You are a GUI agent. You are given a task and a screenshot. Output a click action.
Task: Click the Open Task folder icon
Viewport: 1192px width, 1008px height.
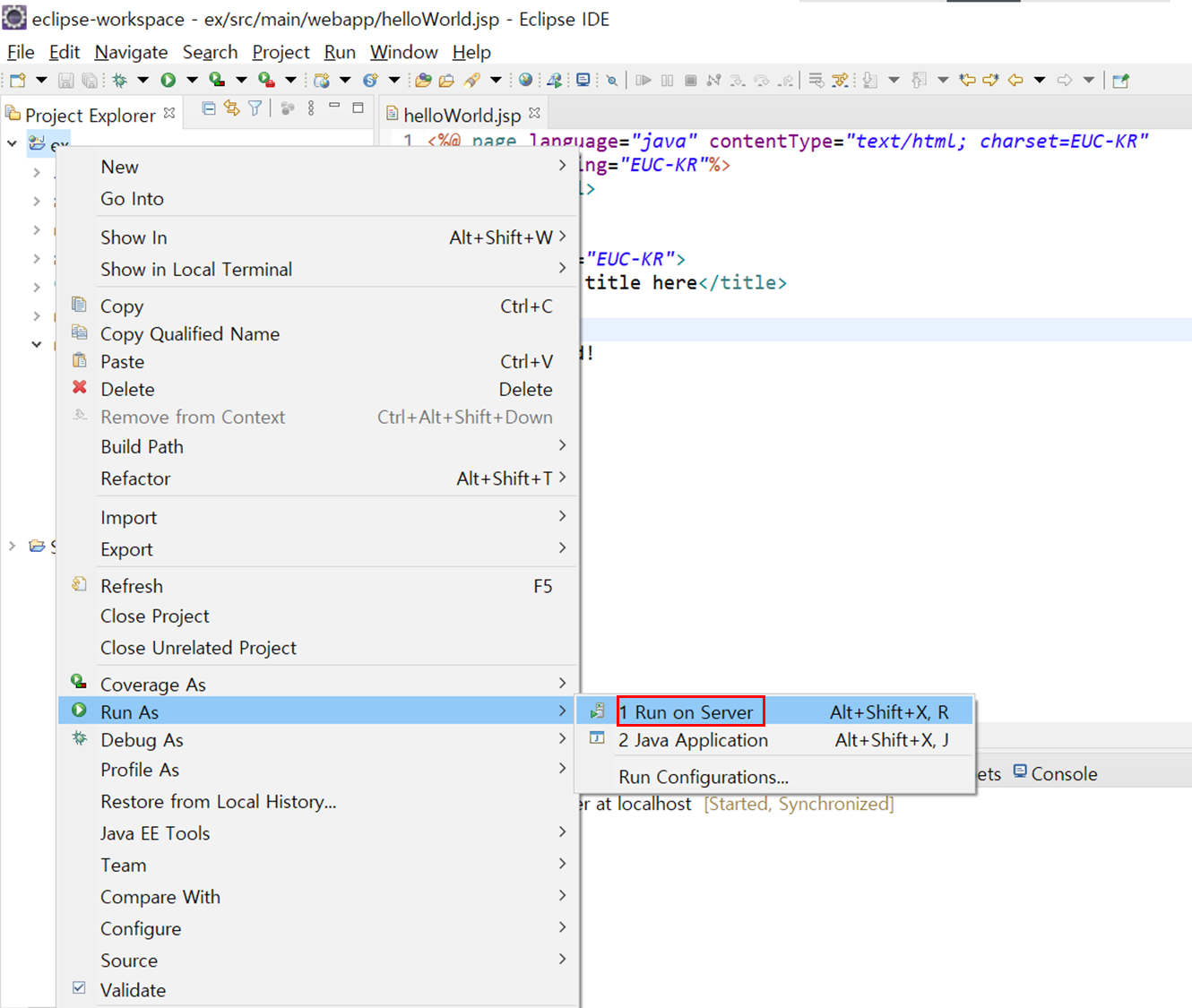click(x=446, y=80)
